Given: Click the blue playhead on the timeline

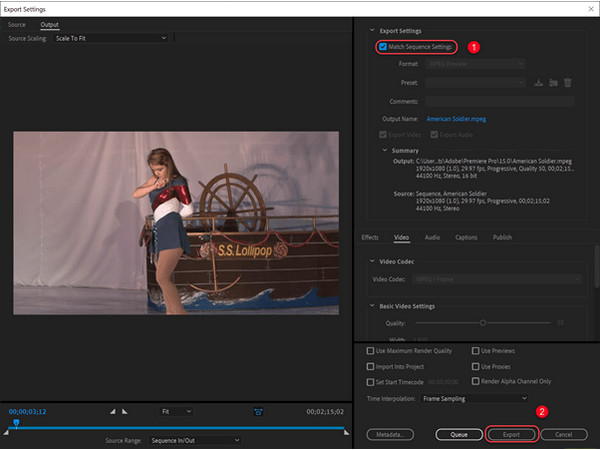Looking at the screenshot, I should tap(16, 423).
